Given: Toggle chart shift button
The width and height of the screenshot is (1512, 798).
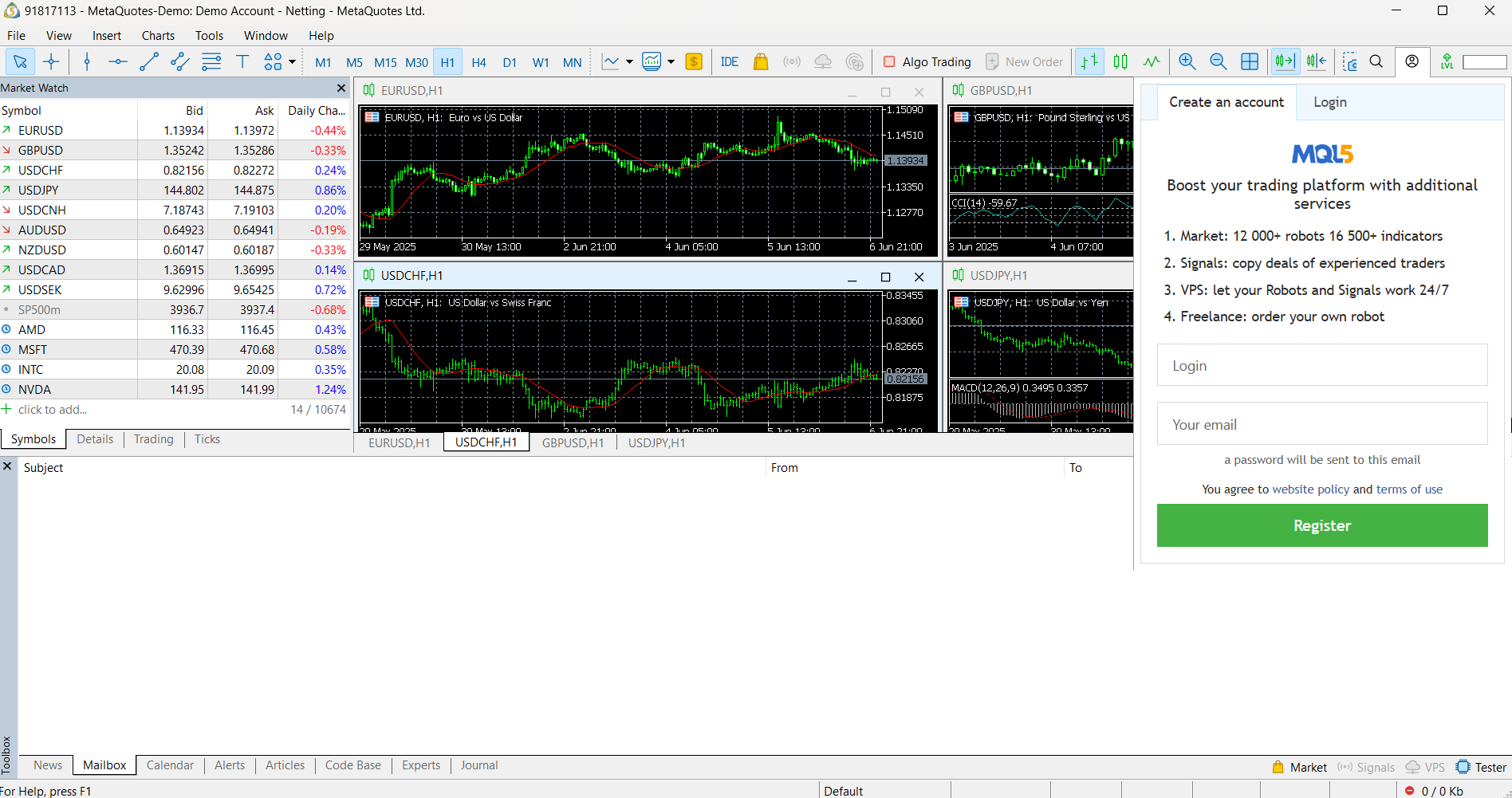Looking at the screenshot, I should tap(1317, 62).
